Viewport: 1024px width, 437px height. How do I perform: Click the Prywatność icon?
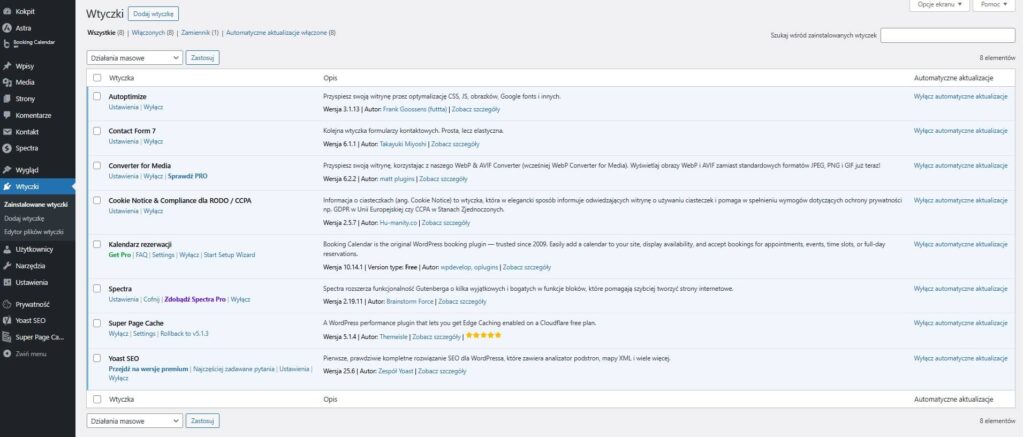point(7,304)
